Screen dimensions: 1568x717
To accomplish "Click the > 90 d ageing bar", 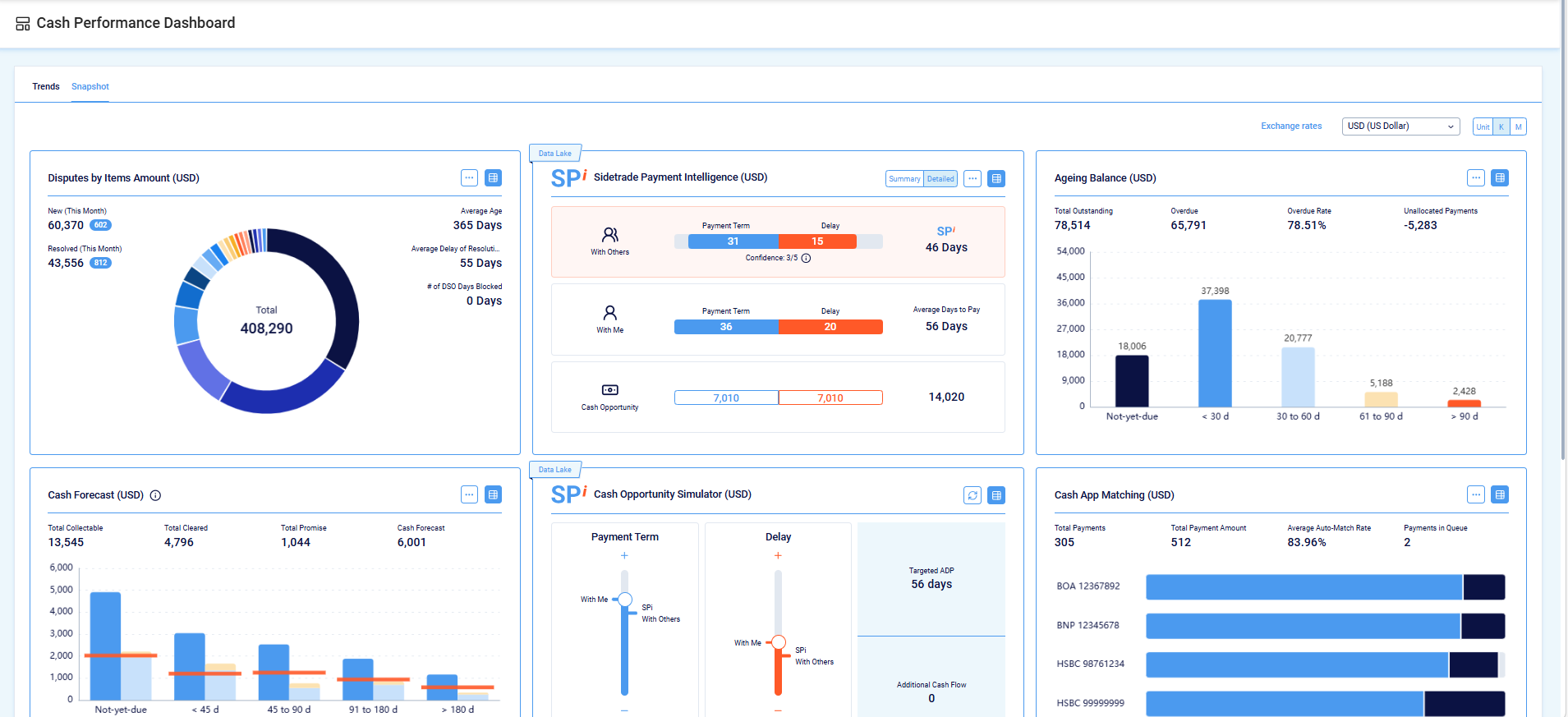I will [1464, 403].
